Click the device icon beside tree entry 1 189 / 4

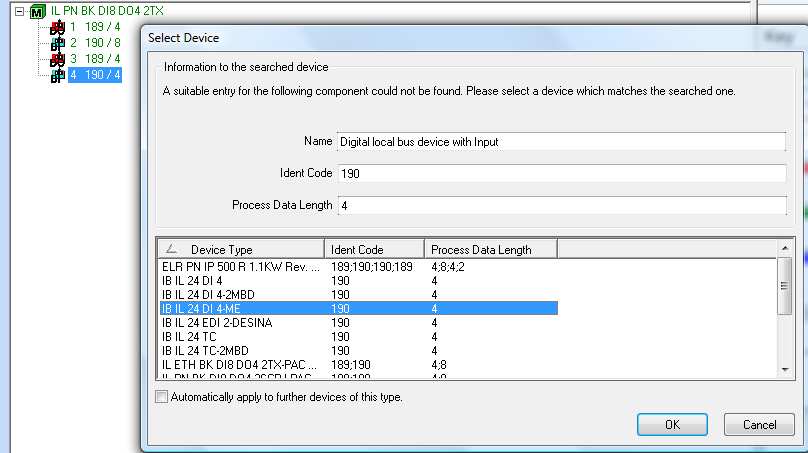(x=57, y=27)
